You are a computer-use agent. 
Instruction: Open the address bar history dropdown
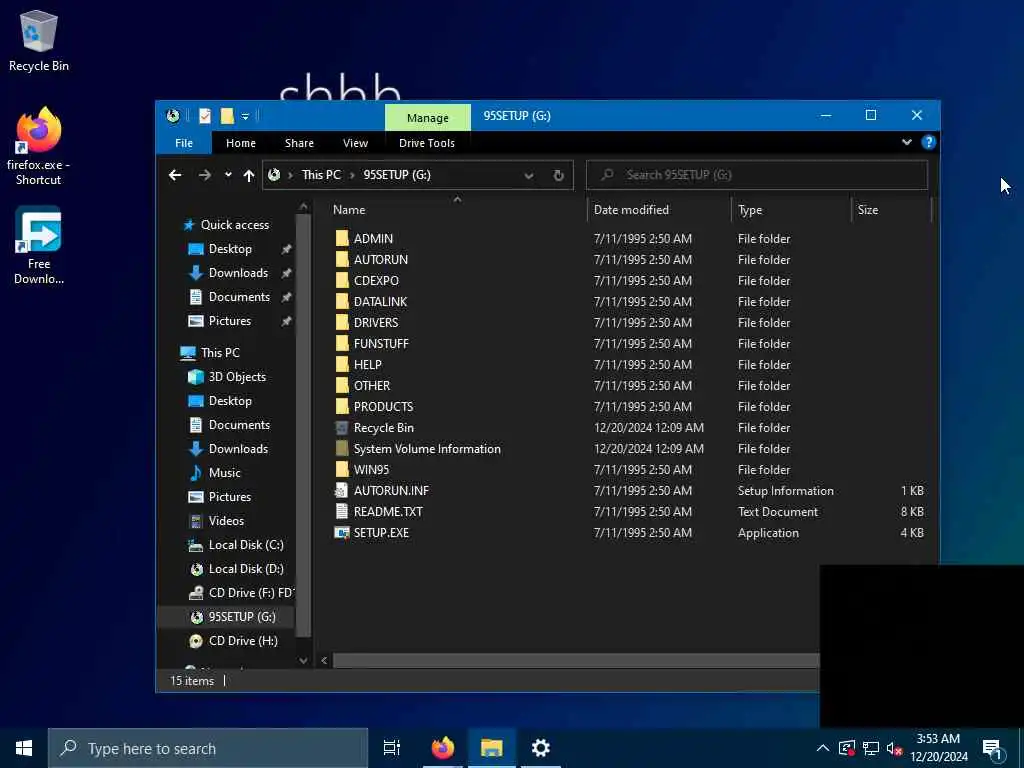pos(528,175)
